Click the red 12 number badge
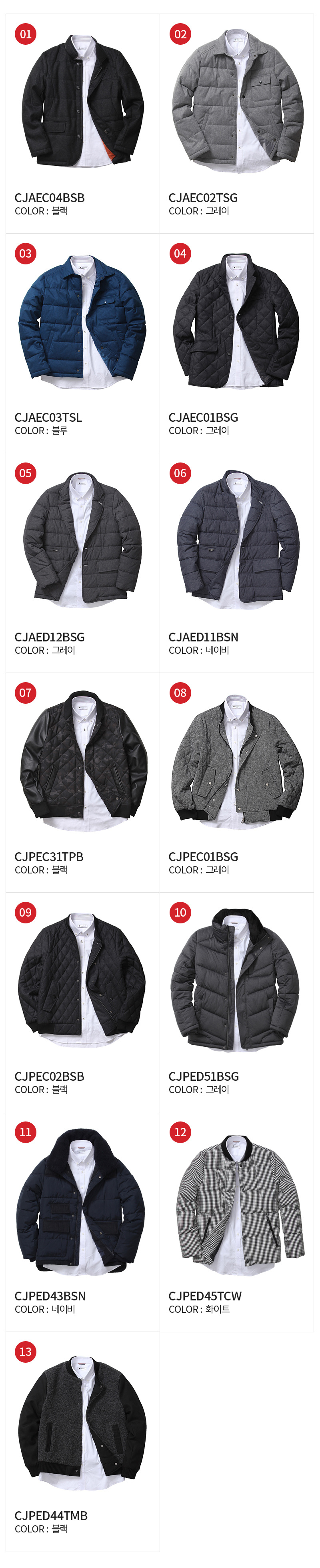The image size is (320, 1568). pyautogui.click(x=180, y=1132)
